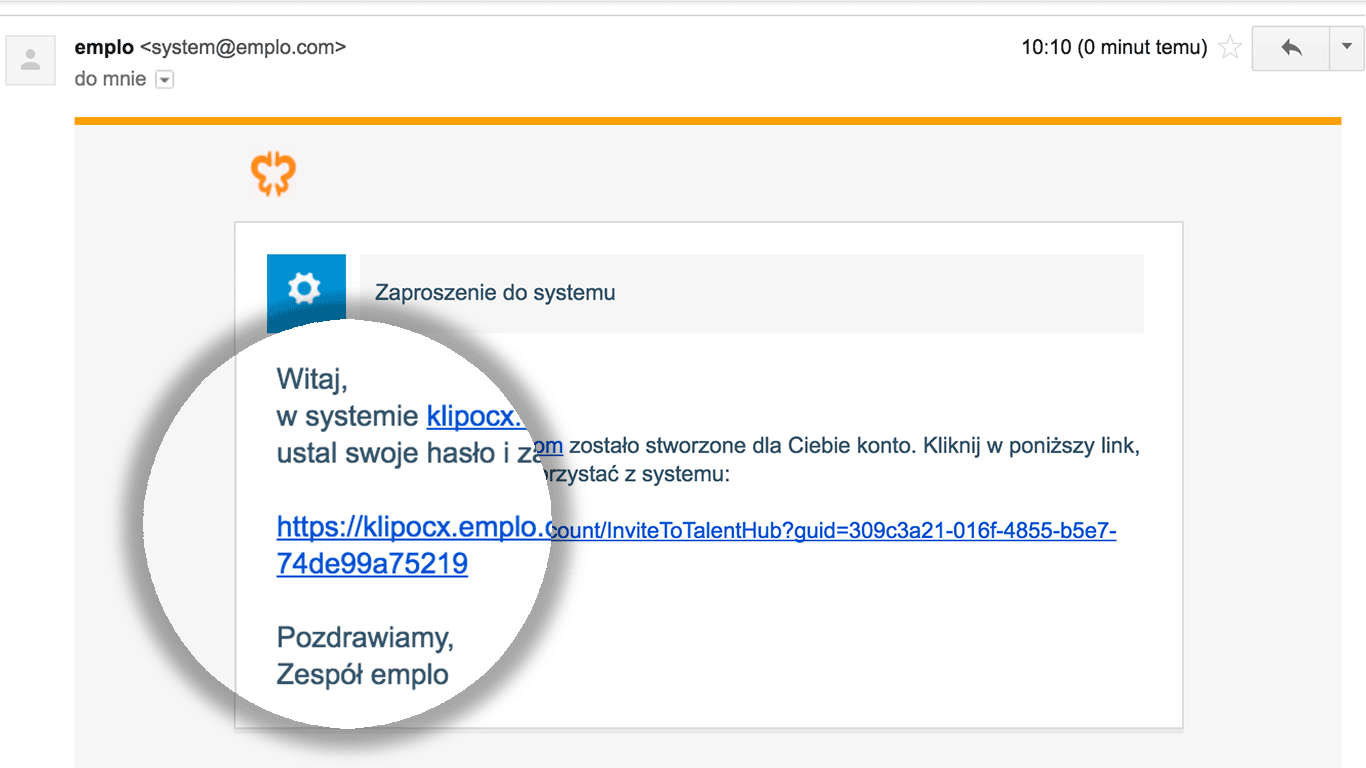The width and height of the screenshot is (1366, 768).
Task: Click the "Zaproszenie do systemu" header
Action: pos(495,293)
